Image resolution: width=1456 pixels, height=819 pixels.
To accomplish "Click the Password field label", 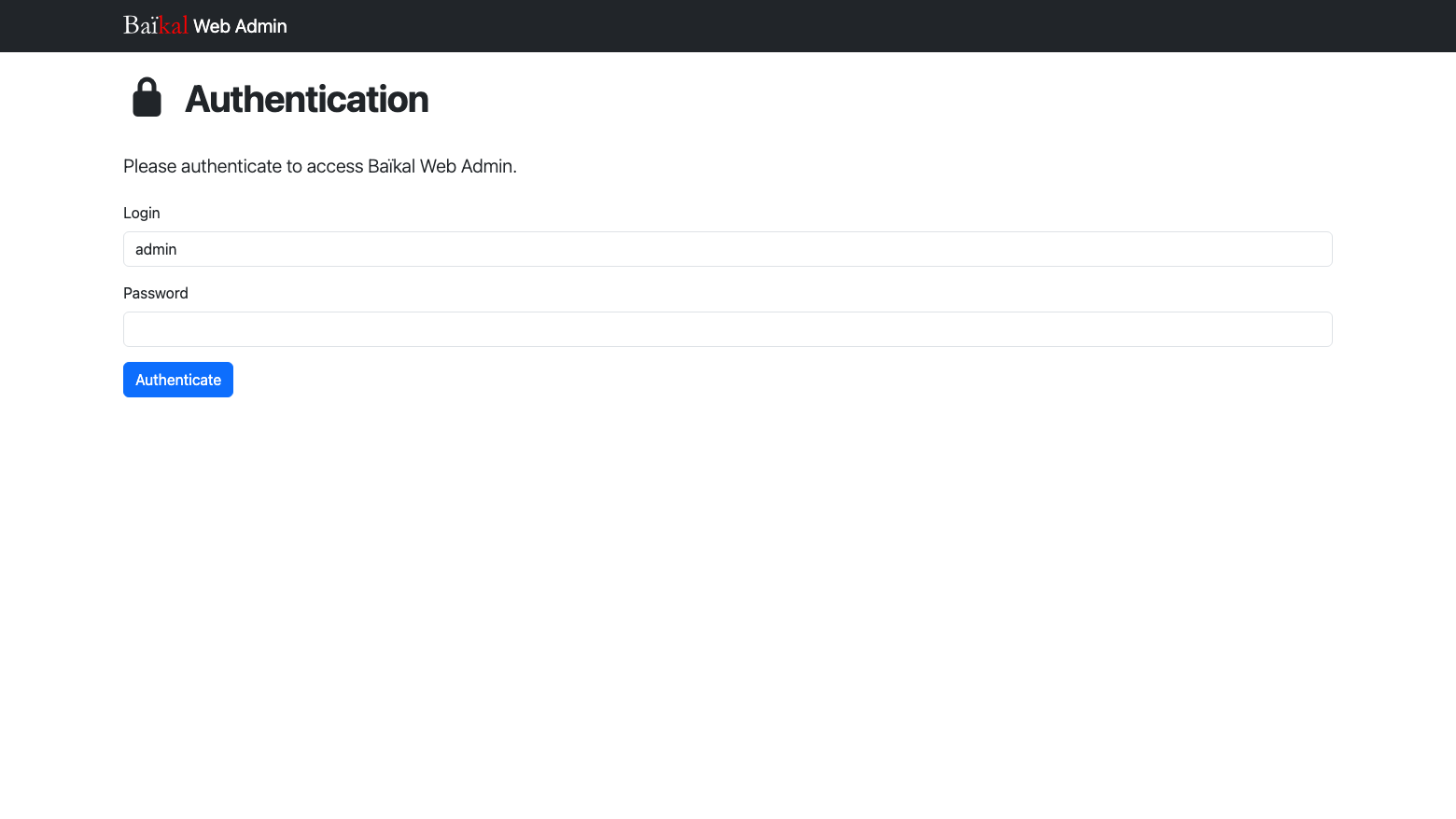I will [x=156, y=293].
